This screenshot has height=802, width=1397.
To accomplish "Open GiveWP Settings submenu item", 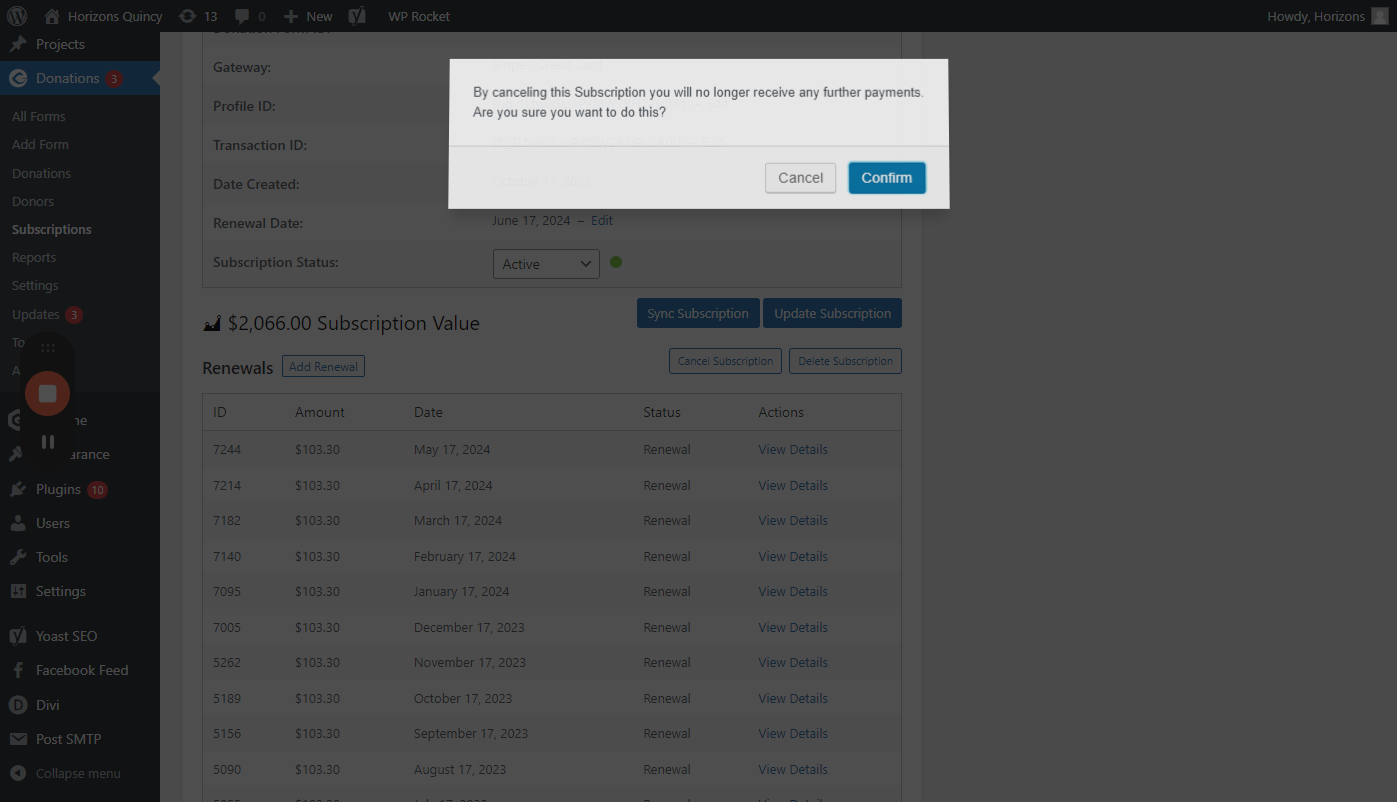I will click(x=35, y=285).
